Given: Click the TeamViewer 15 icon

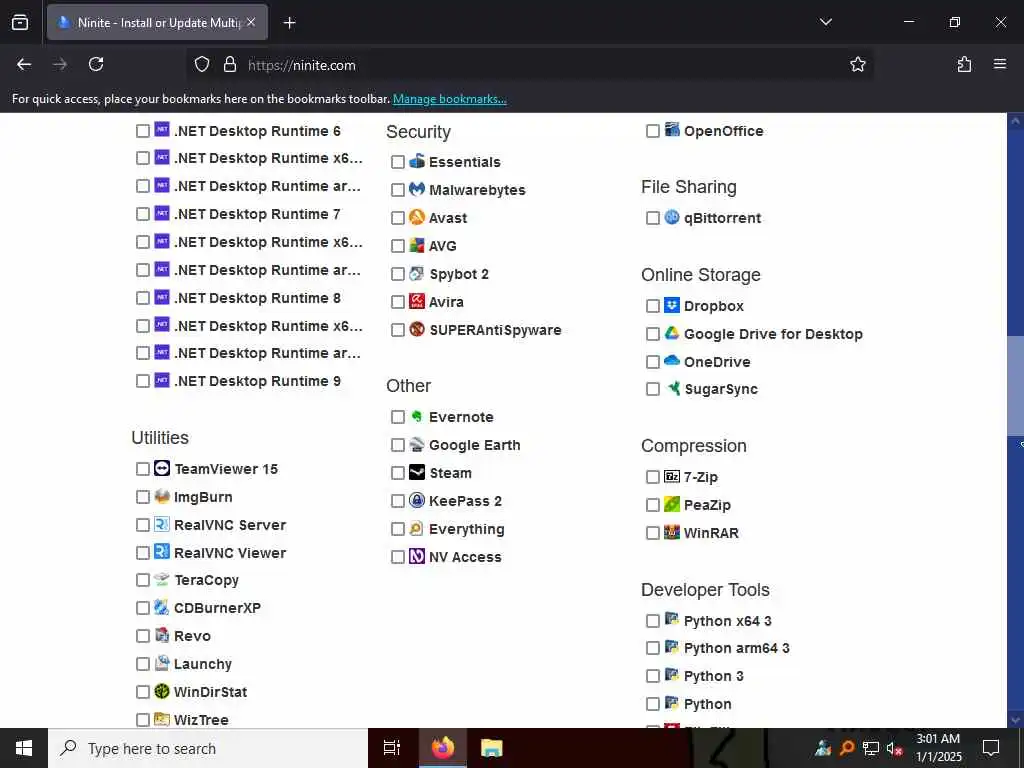Looking at the screenshot, I should [162, 468].
